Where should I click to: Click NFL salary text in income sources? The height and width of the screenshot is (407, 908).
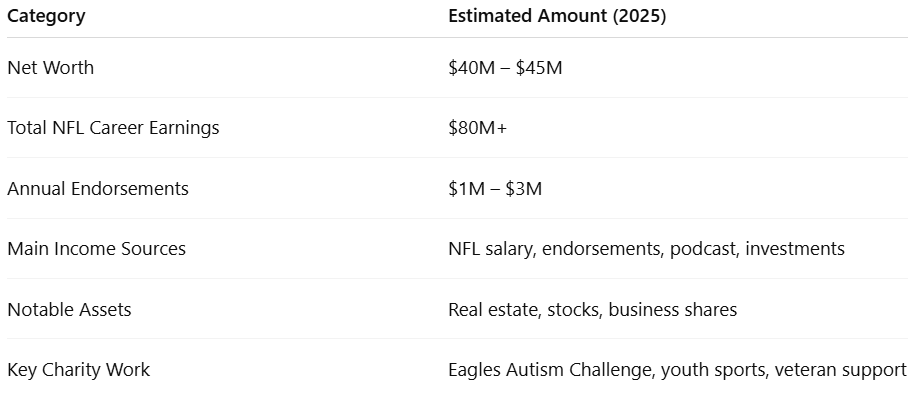[491, 249]
